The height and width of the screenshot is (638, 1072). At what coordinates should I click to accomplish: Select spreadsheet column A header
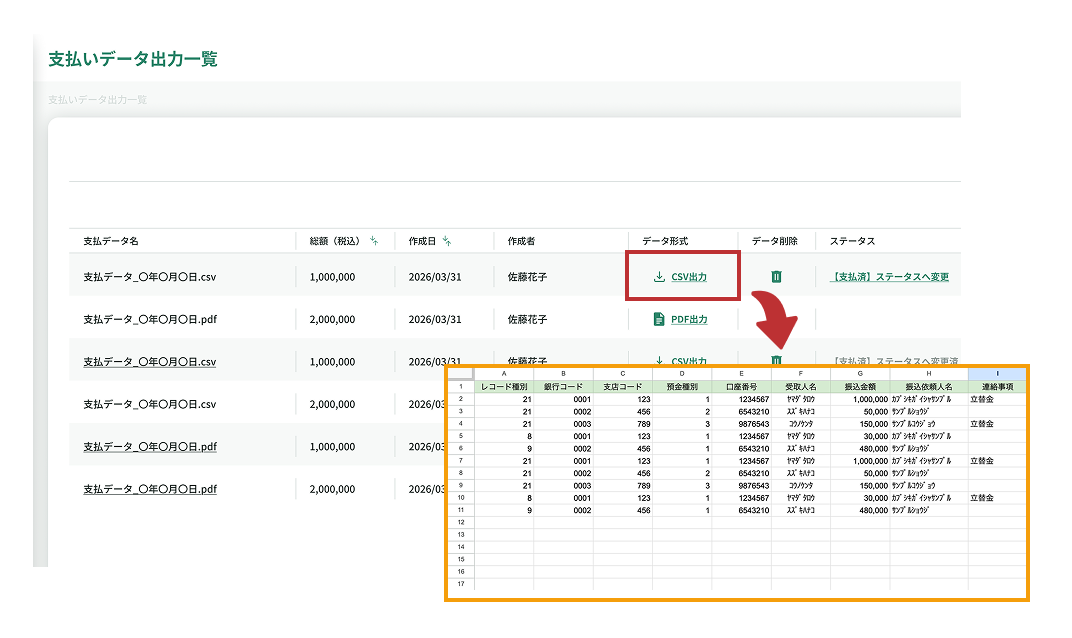pos(504,373)
